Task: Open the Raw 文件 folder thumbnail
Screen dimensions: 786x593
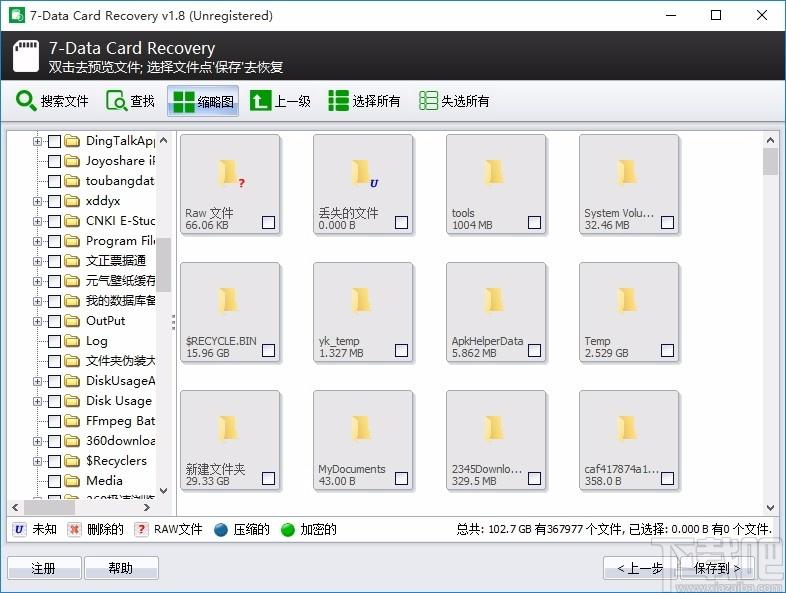Action: [230, 184]
